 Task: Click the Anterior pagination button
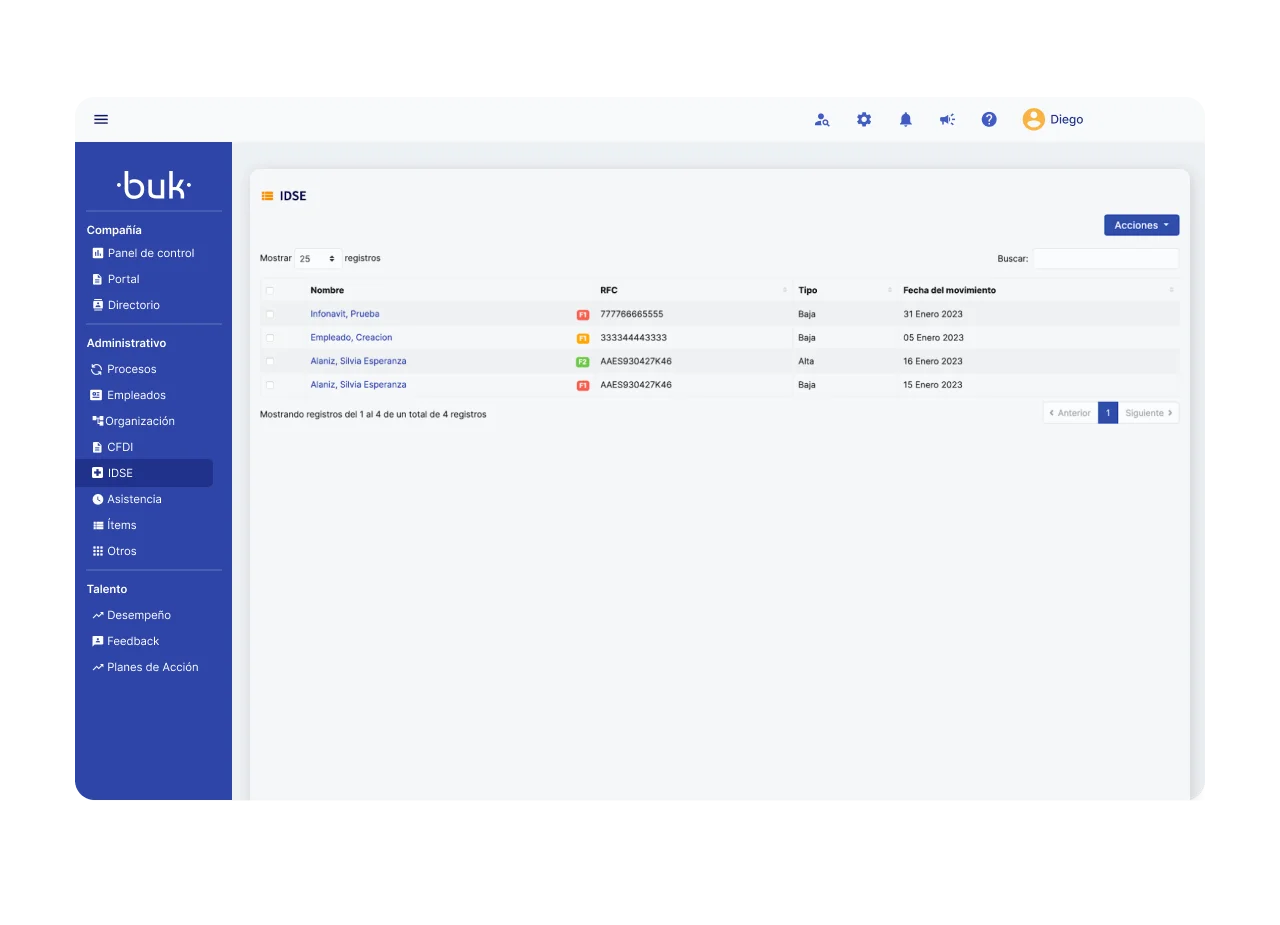point(1070,413)
